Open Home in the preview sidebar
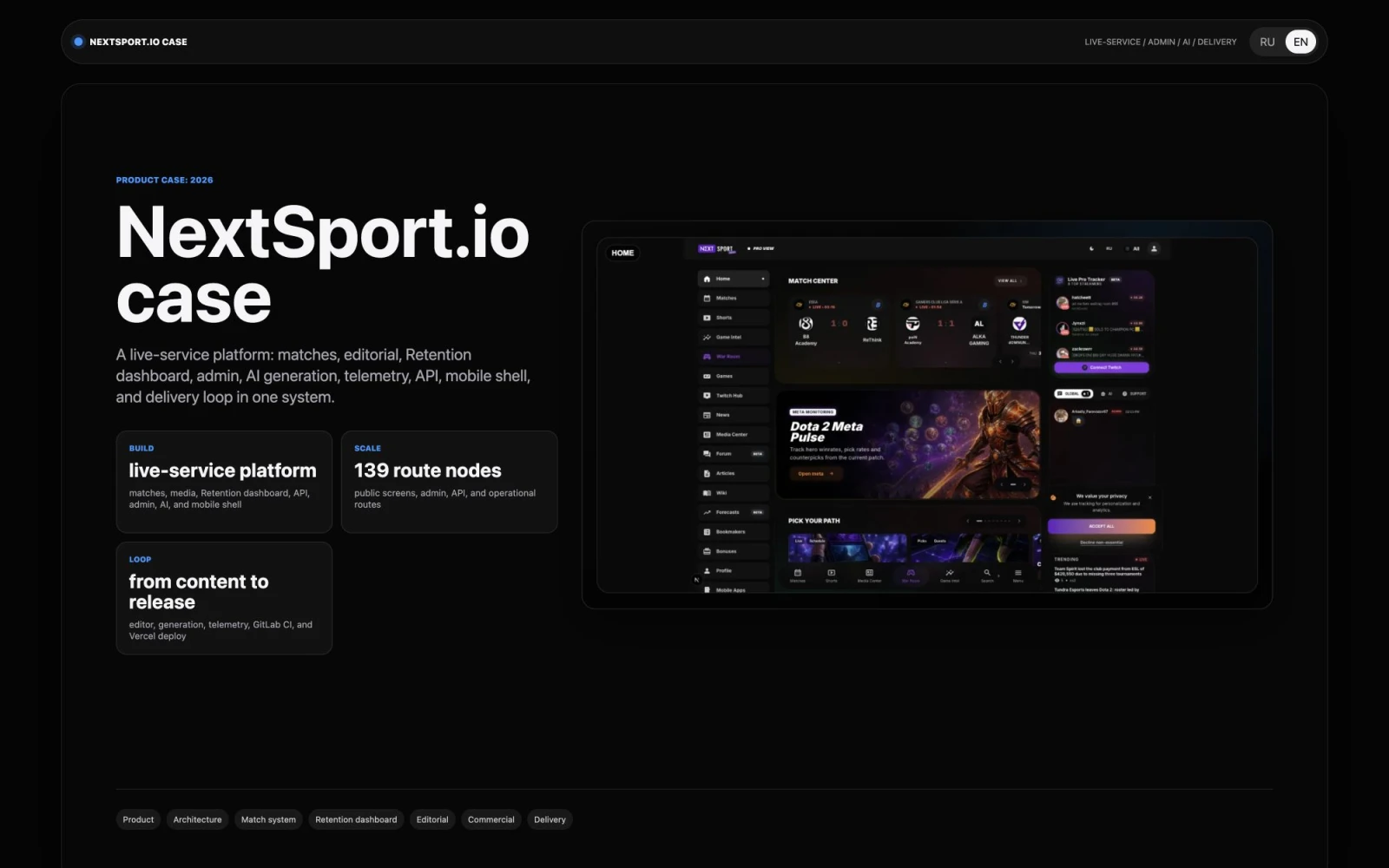Viewport: 1389px width, 868px height. [x=733, y=279]
